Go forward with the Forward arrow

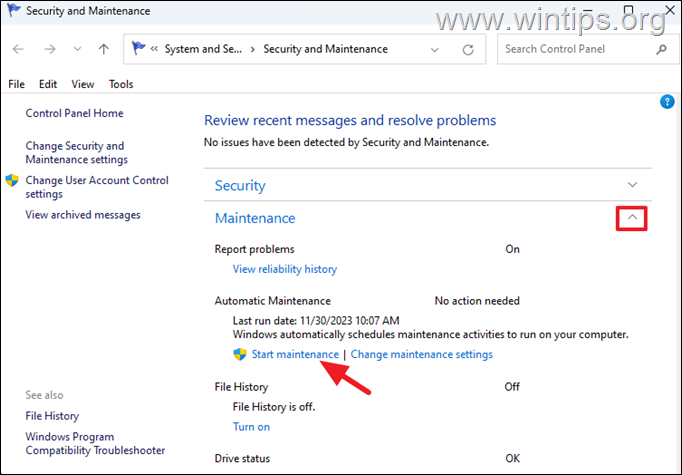click(50, 49)
